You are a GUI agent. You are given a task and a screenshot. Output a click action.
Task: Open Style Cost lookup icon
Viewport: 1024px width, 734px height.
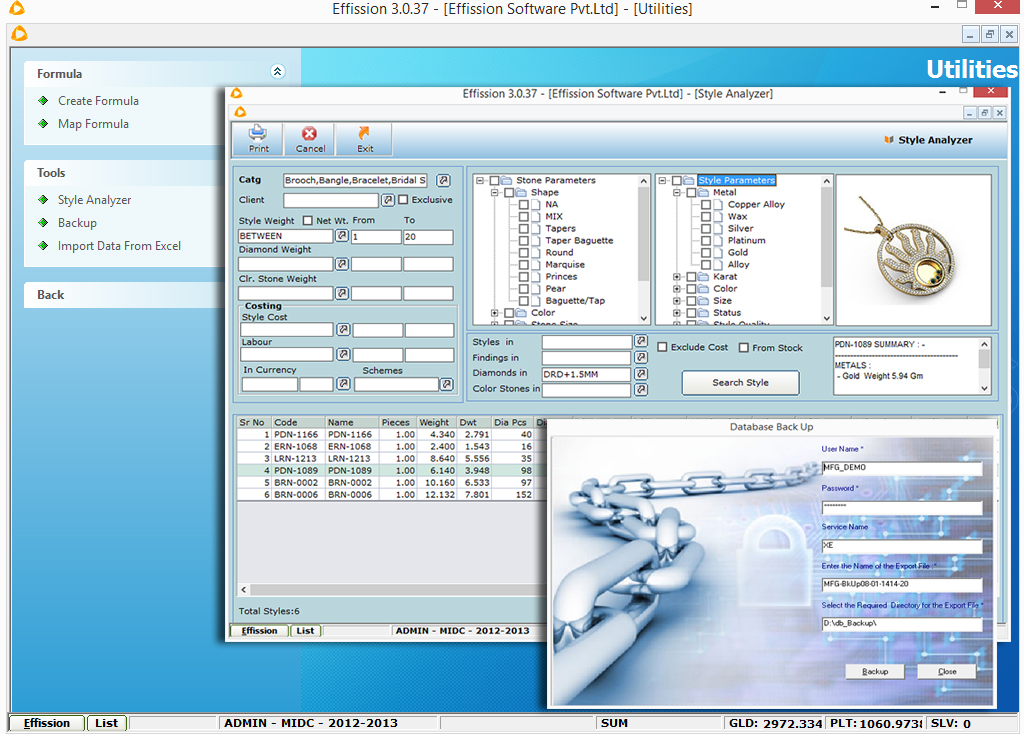[344, 330]
